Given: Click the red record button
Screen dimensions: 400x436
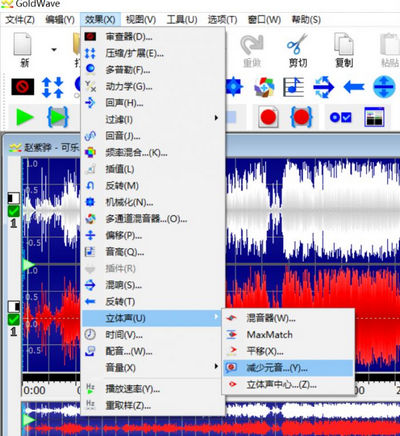Looking at the screenshot, I should [x=269, y=117].
